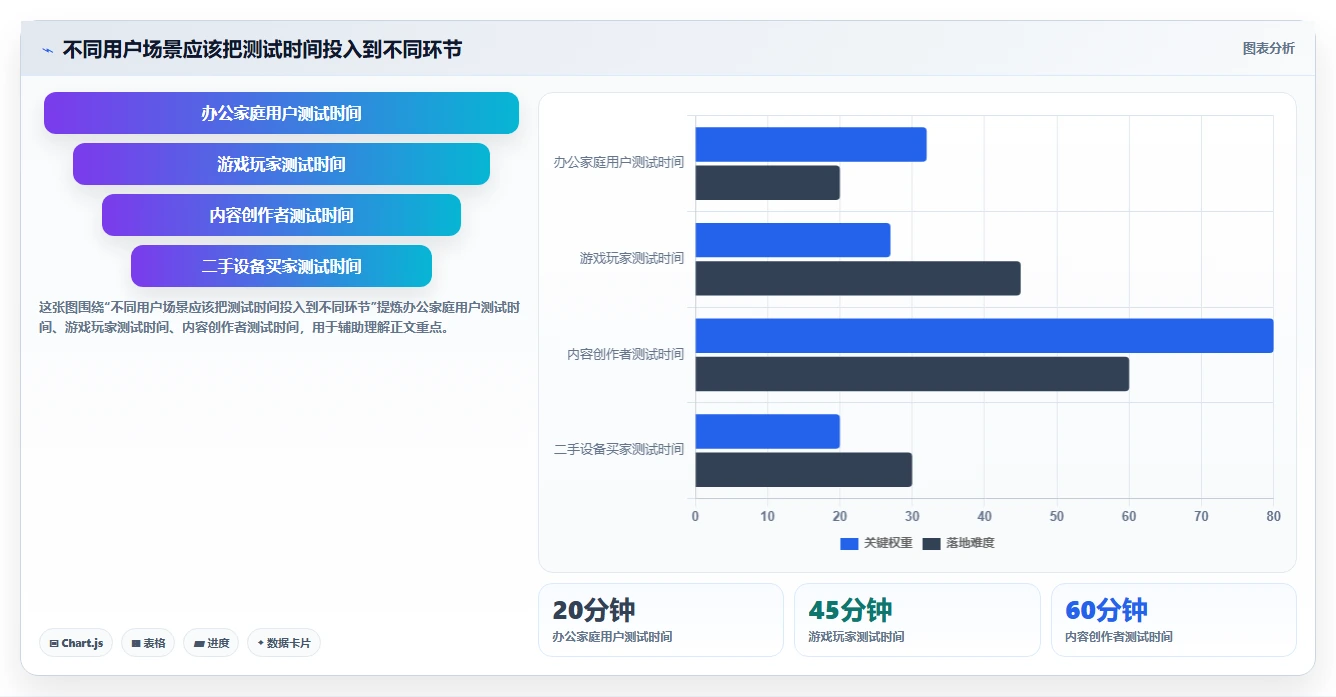Click the 二手设备买家测试时间 y-axis label
1336x697 pixels.
(x=619, y=449)
